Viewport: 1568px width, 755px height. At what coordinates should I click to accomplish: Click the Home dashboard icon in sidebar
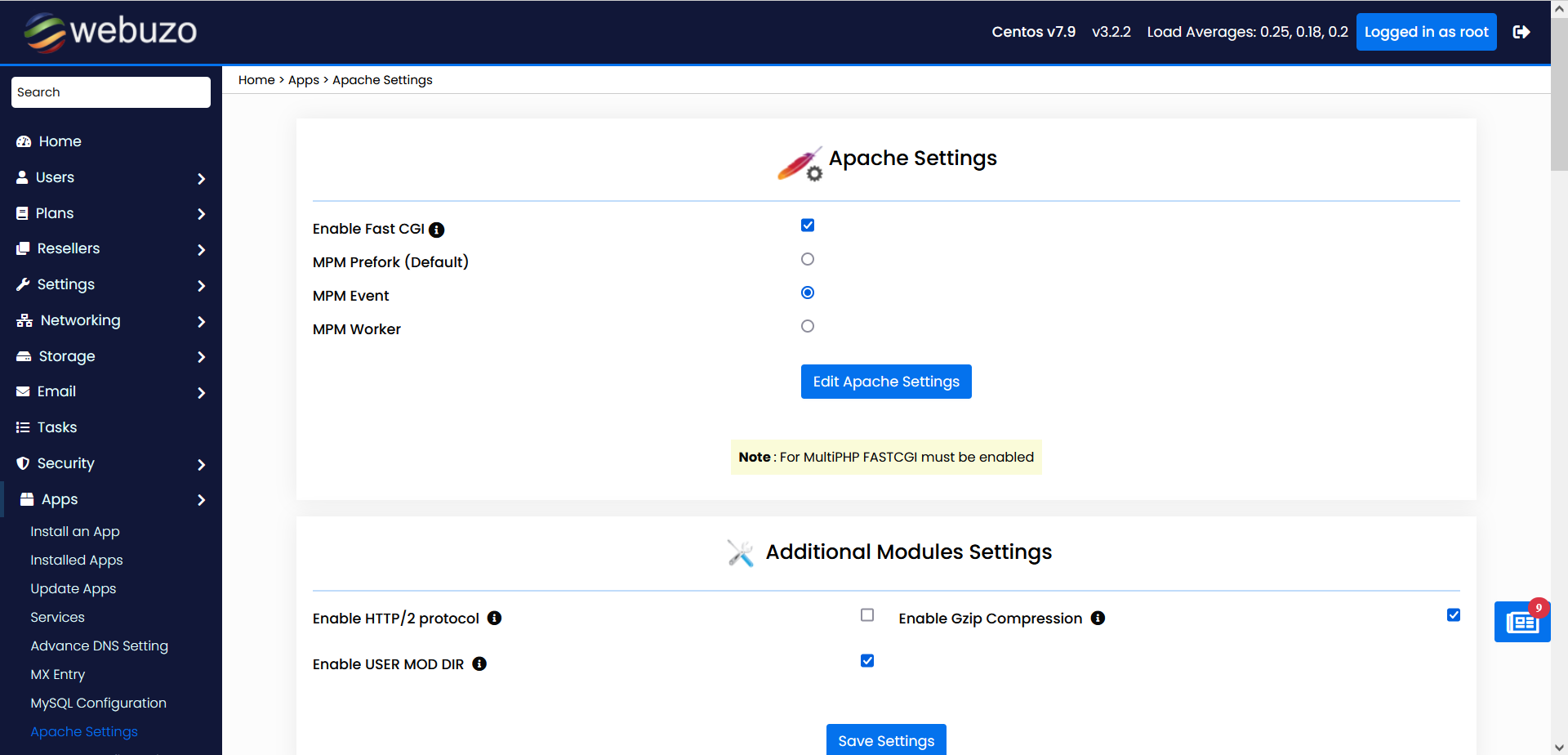tap(24, 141)
